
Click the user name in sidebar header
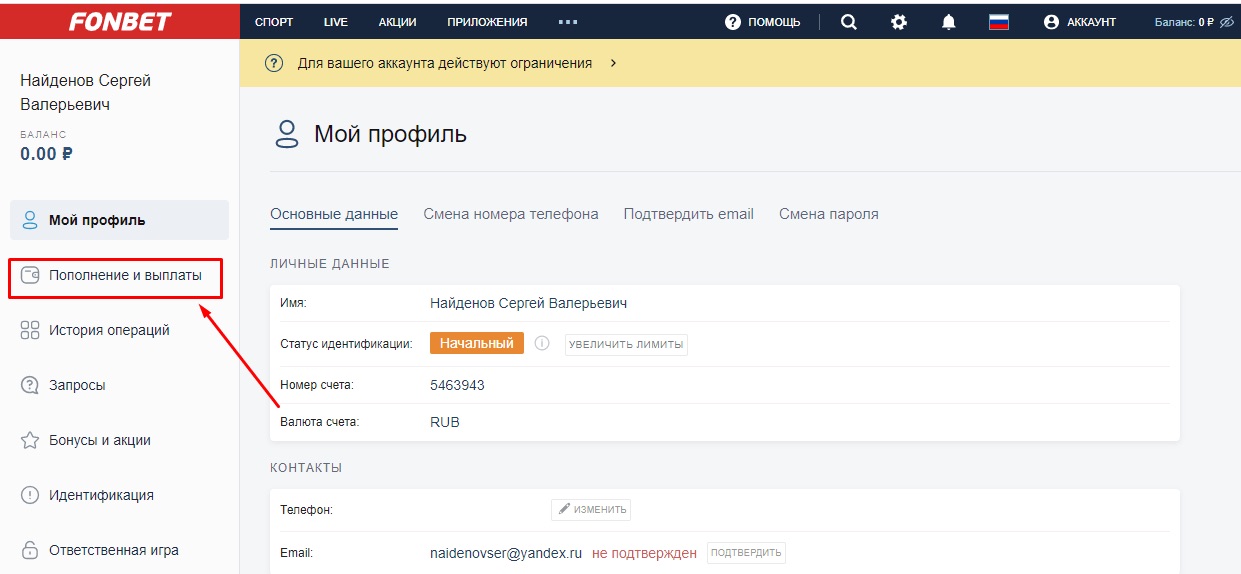[x=86, y=92]
